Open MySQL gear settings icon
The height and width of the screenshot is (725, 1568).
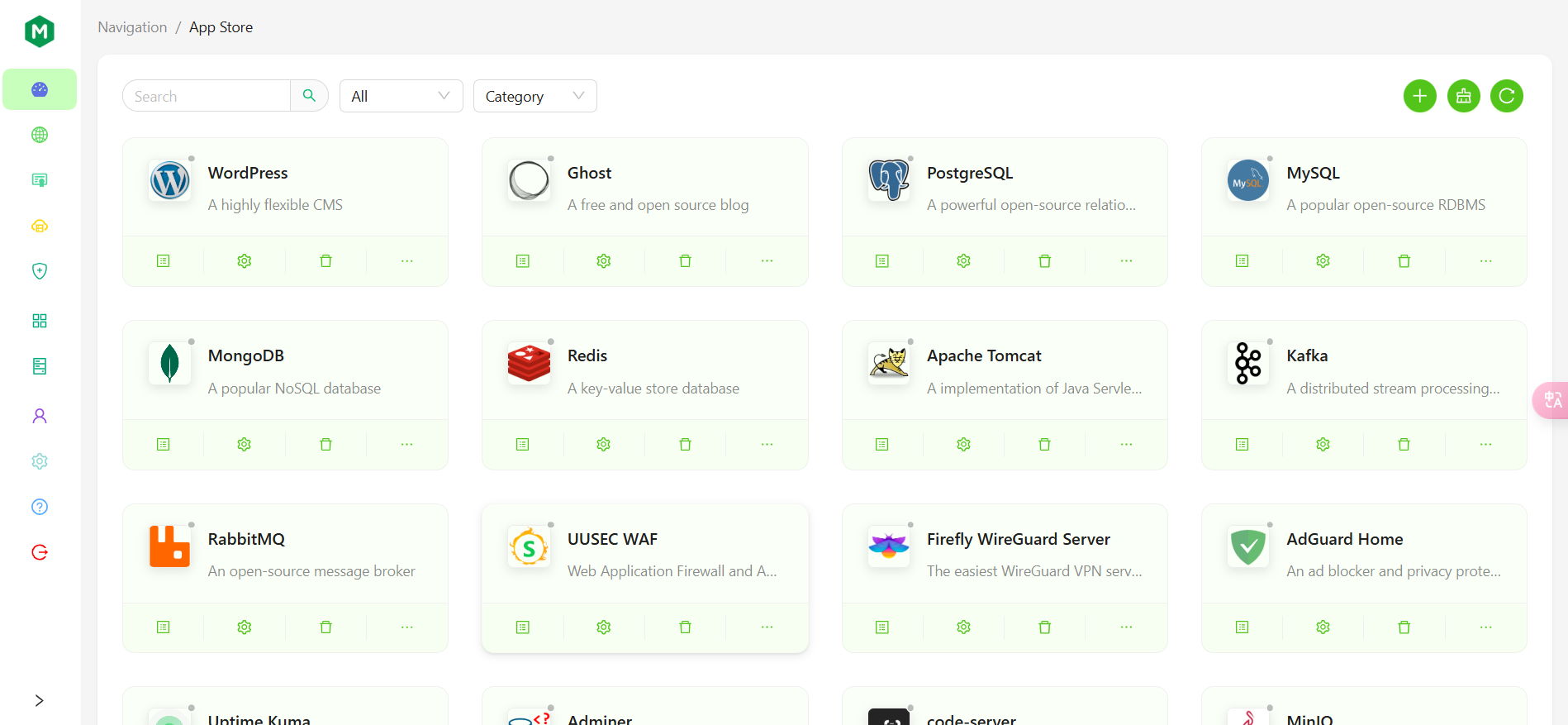[1323, 261]
